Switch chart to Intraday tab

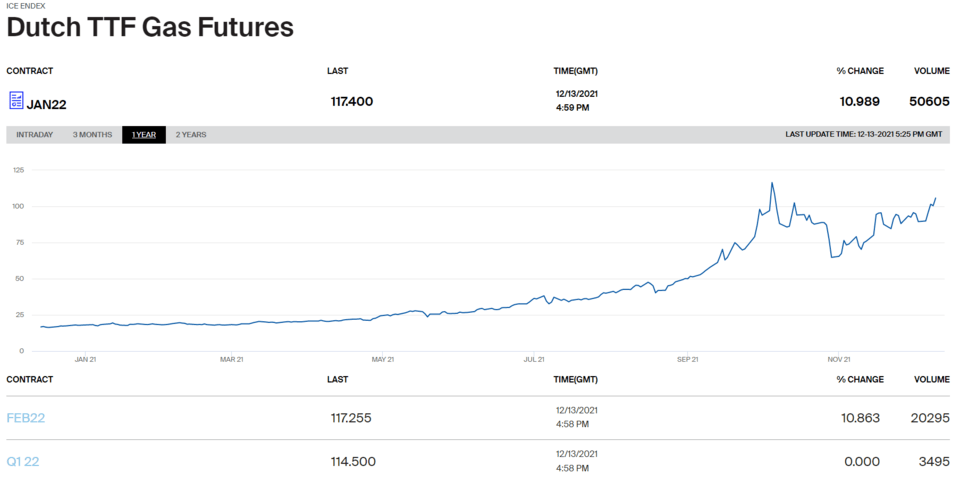pos(34,135)
